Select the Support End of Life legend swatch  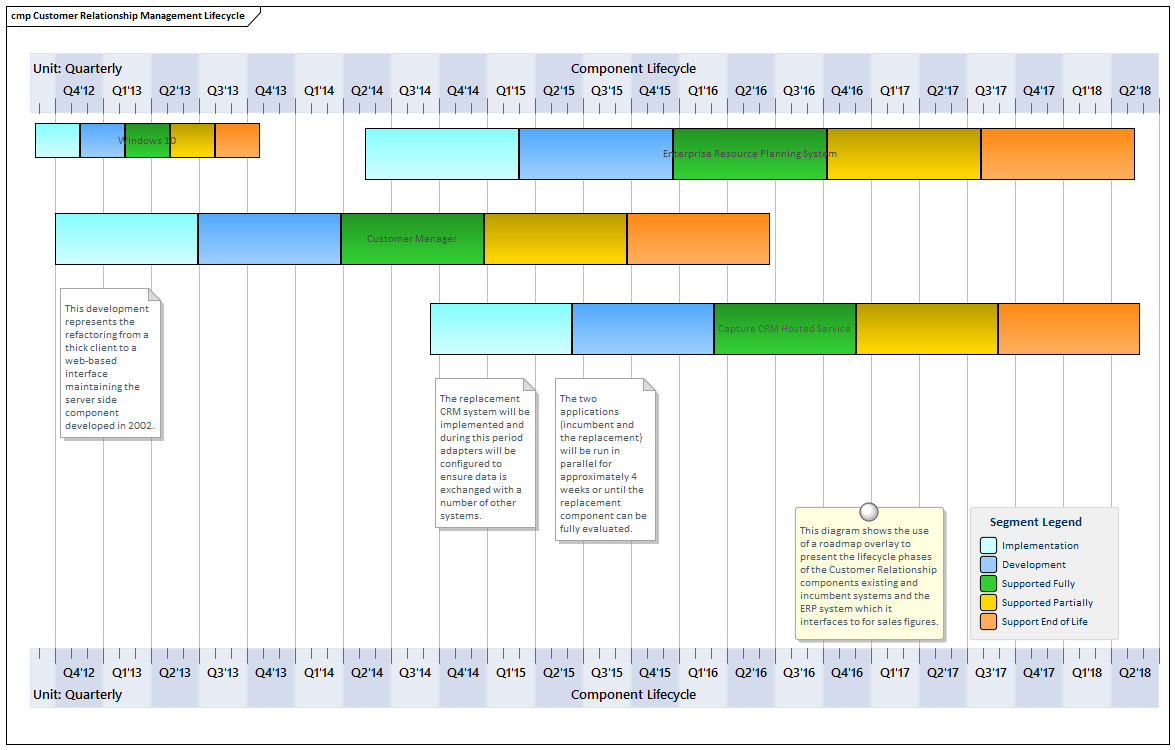(990, 622)
